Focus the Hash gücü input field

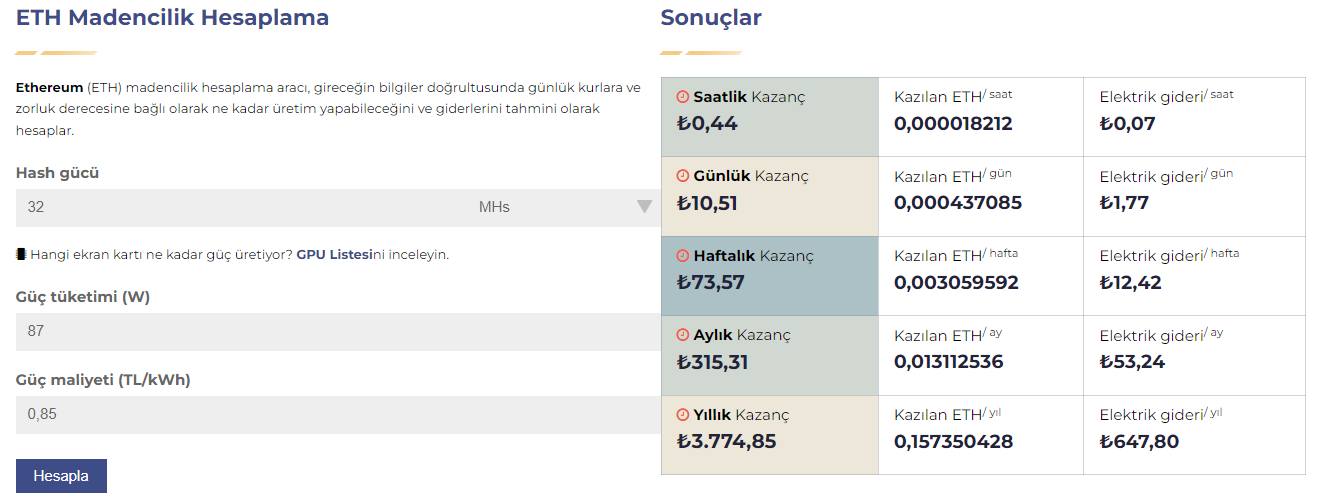click(240, 207)
